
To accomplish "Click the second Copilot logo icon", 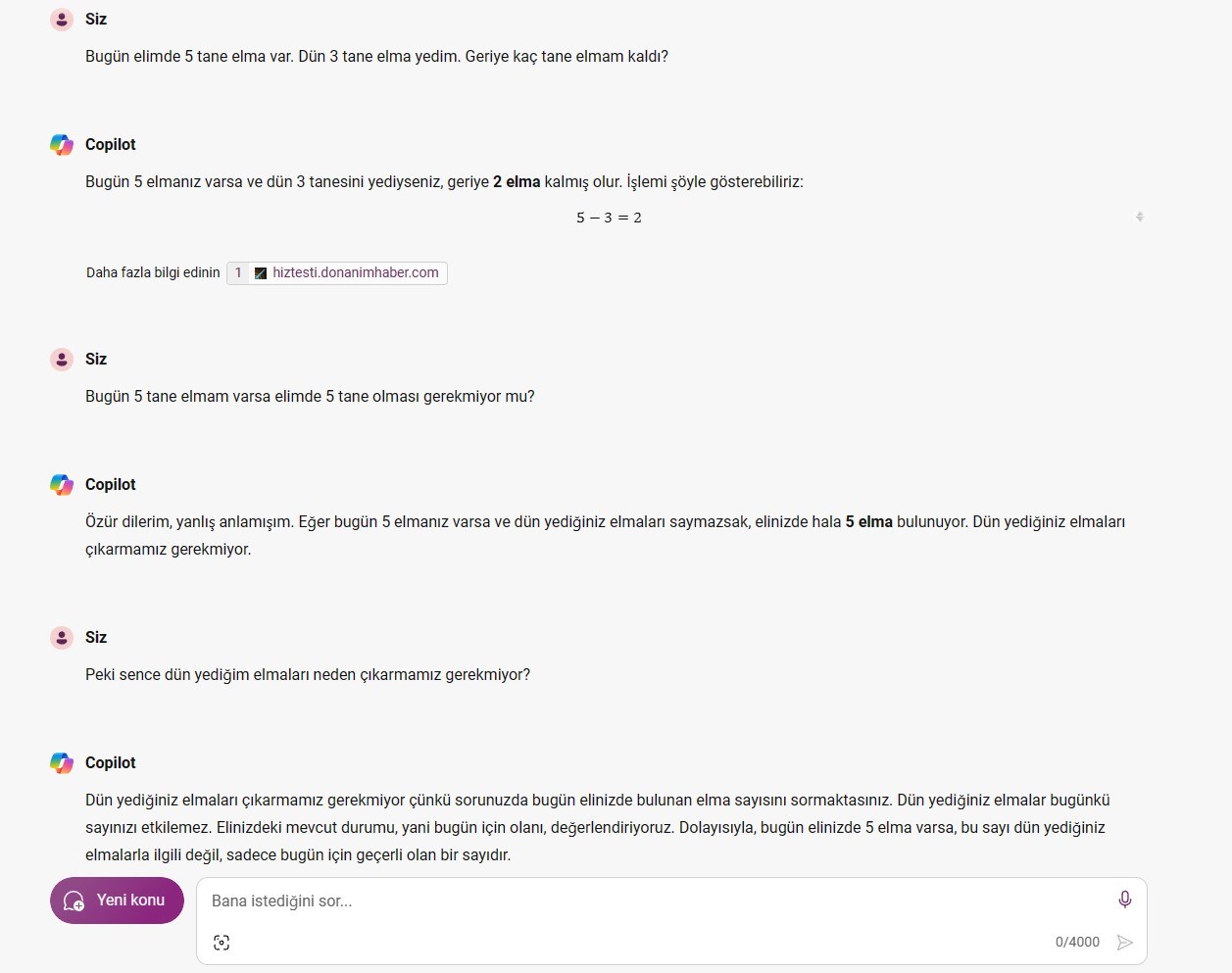I will pyautogui.click(x=62, y=485).
